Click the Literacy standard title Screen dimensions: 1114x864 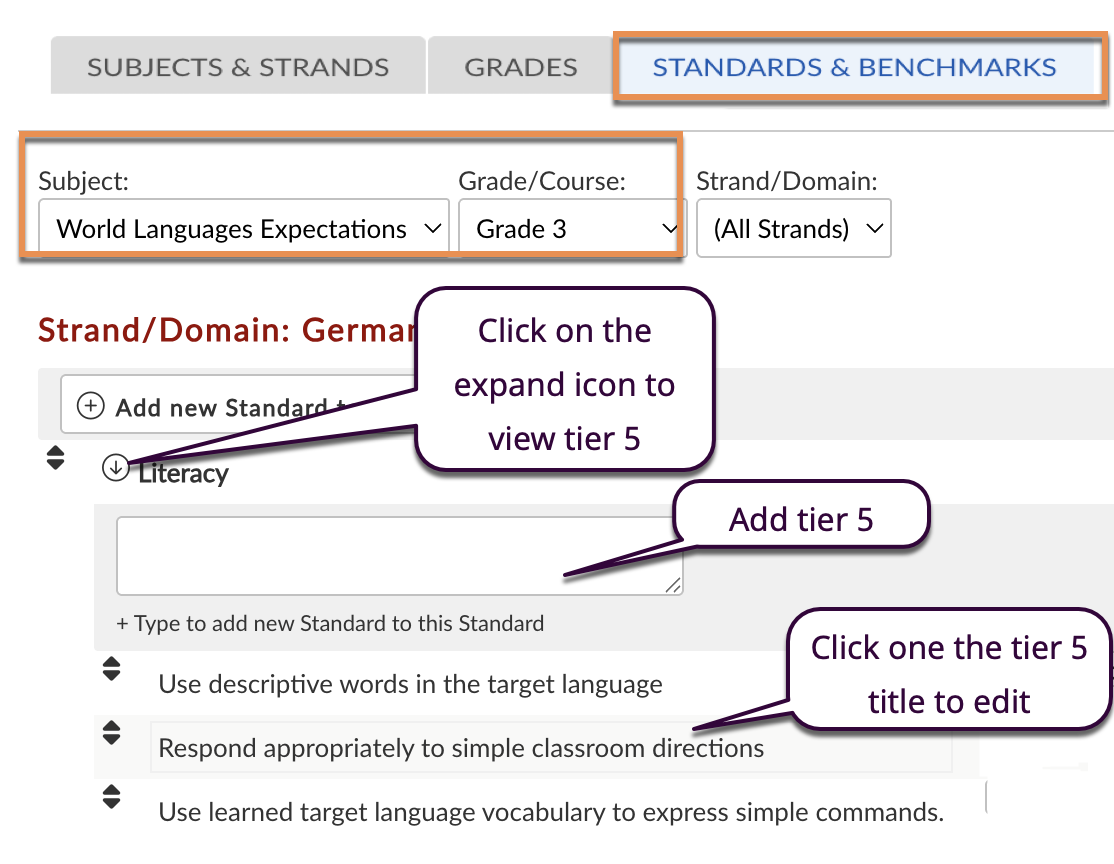[183, 473]
